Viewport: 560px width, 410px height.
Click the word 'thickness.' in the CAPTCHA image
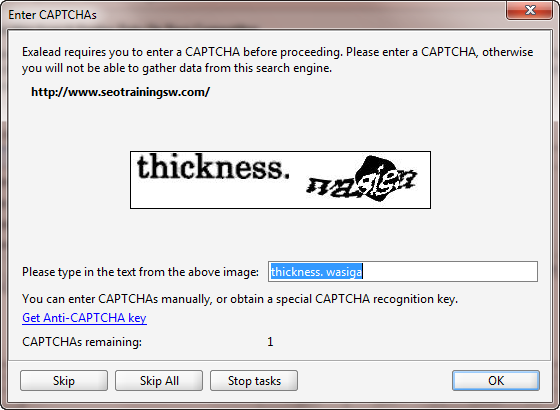point(213,167)
